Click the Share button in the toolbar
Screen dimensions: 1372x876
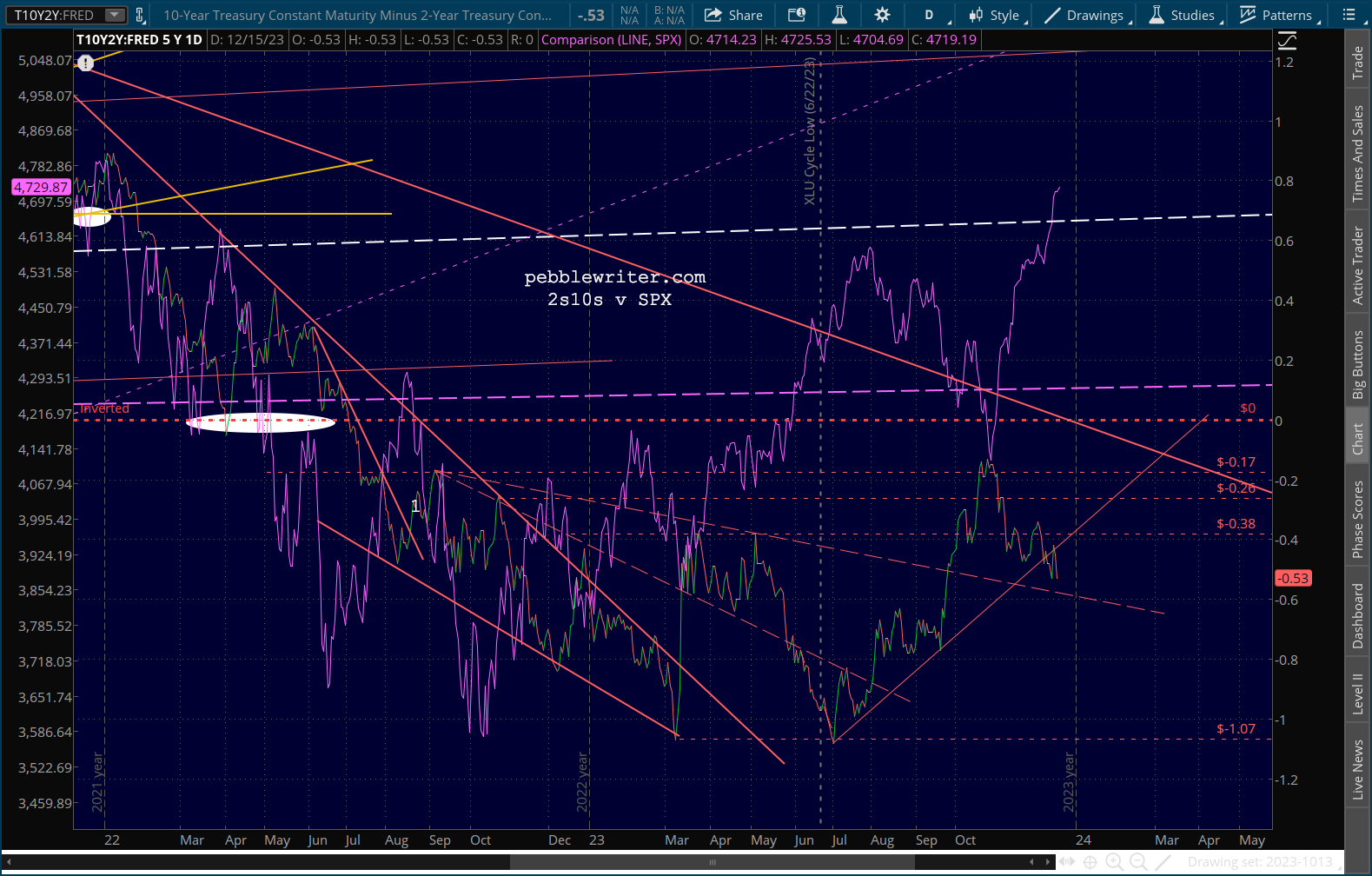tap(733, 15)
